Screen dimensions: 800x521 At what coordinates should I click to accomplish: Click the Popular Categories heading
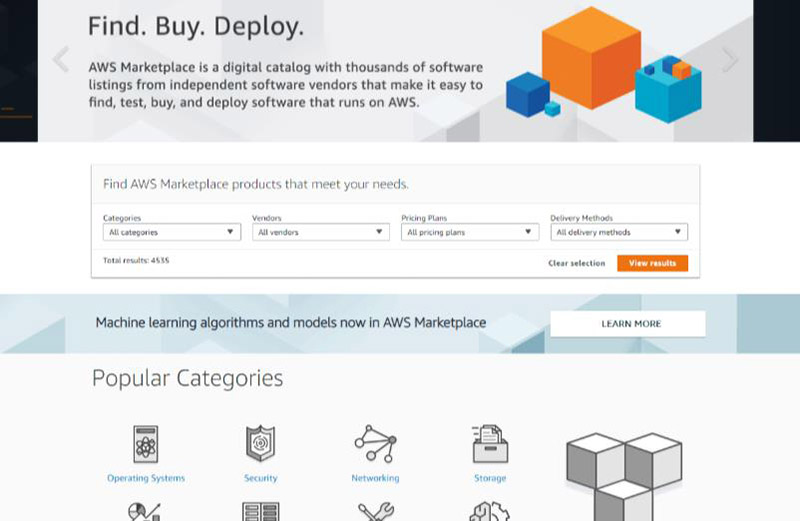[187, 378]
